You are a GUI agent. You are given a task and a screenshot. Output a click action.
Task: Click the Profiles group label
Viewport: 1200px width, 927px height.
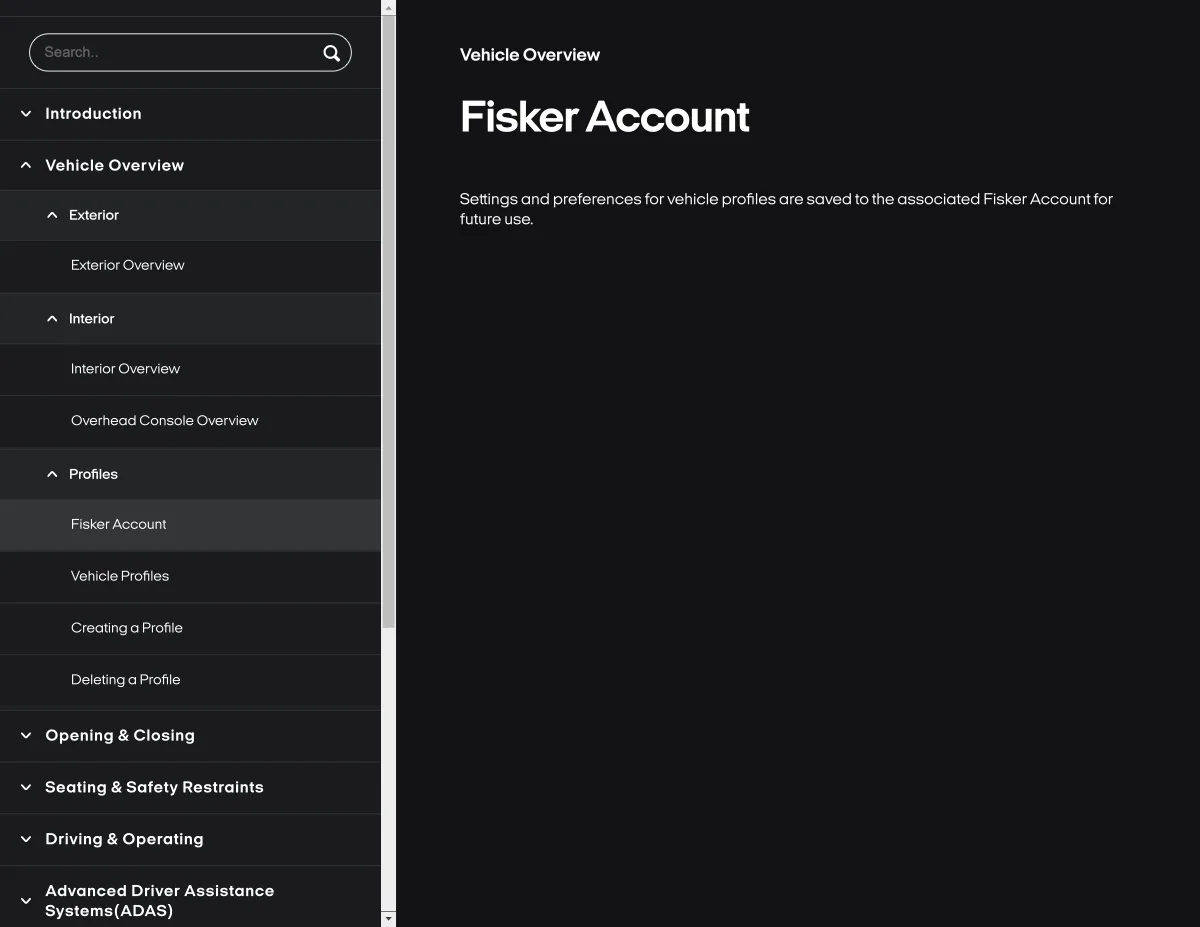tap(93, 474)
